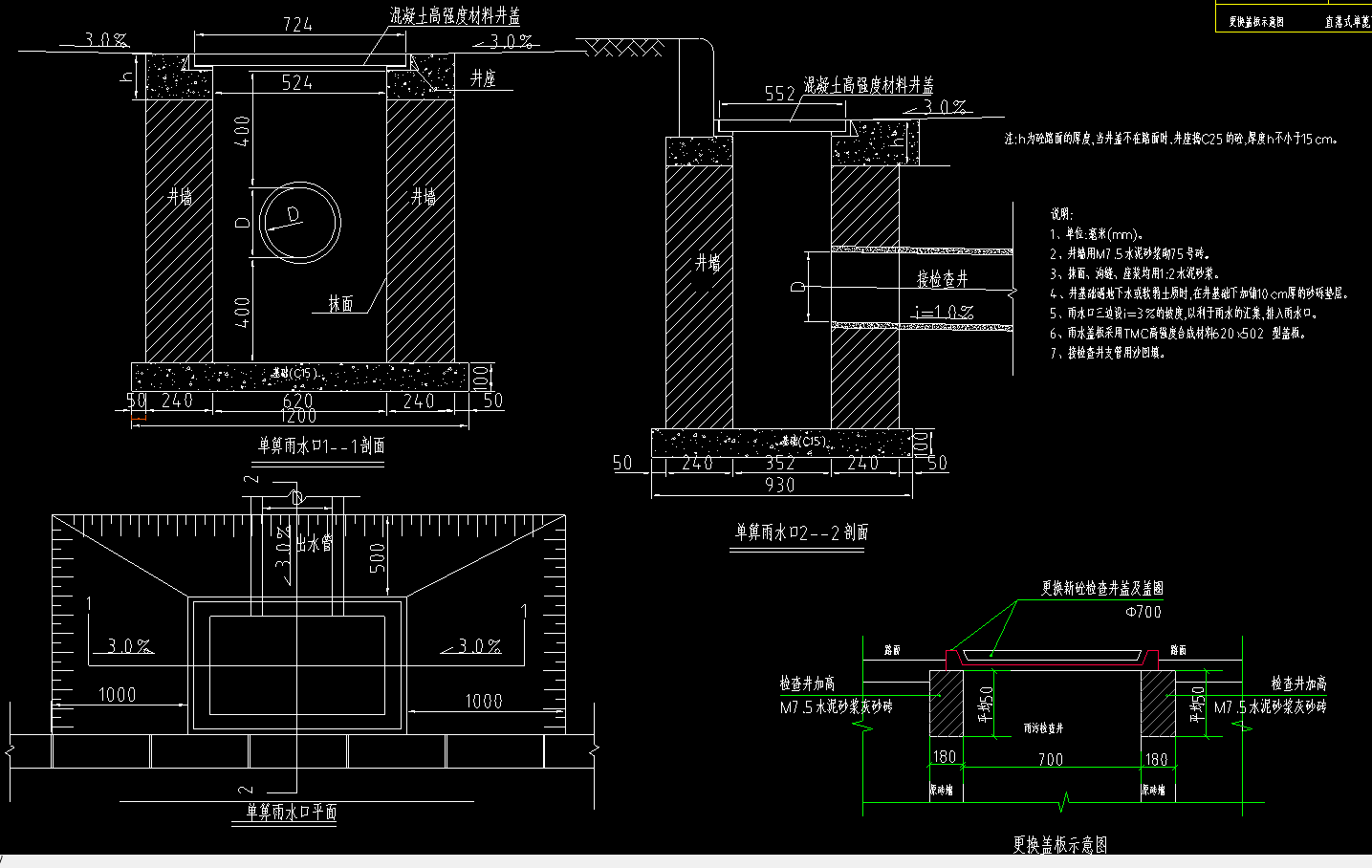The height and width of the screenshot is (868, 1372).
Task: Click the 更换盖板示意图 title below the diagram
Action: coord(1060,846)
